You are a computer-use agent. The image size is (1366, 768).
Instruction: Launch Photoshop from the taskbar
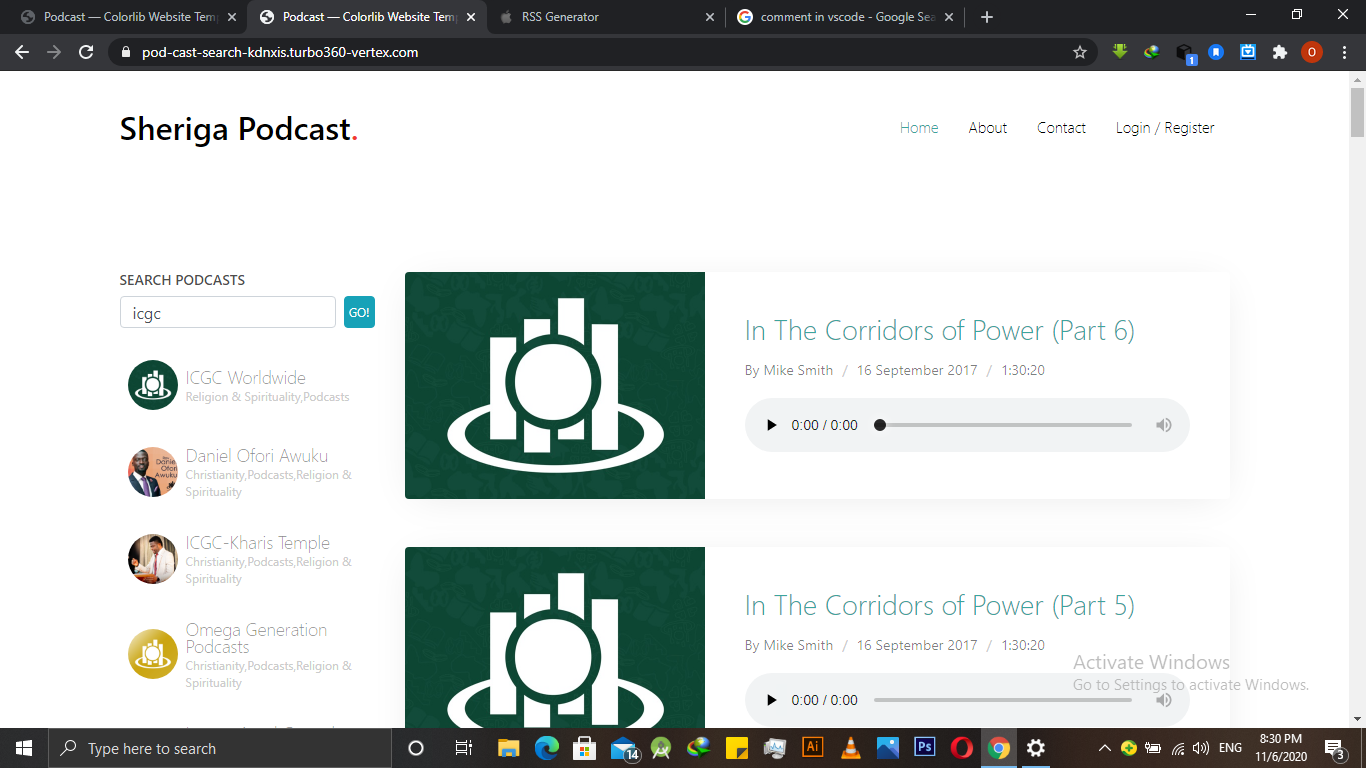(x=925, y=748)
